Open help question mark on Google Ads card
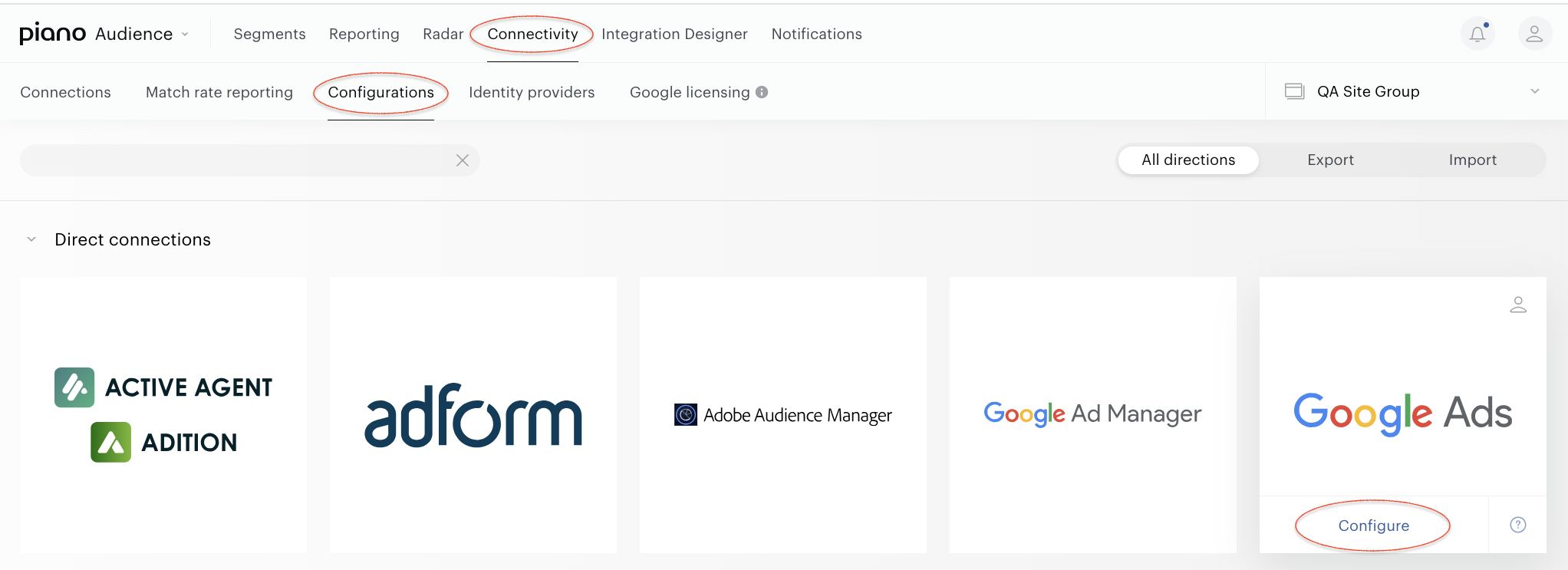Viewport: 1568px width, 570px height. (1518, 525)
